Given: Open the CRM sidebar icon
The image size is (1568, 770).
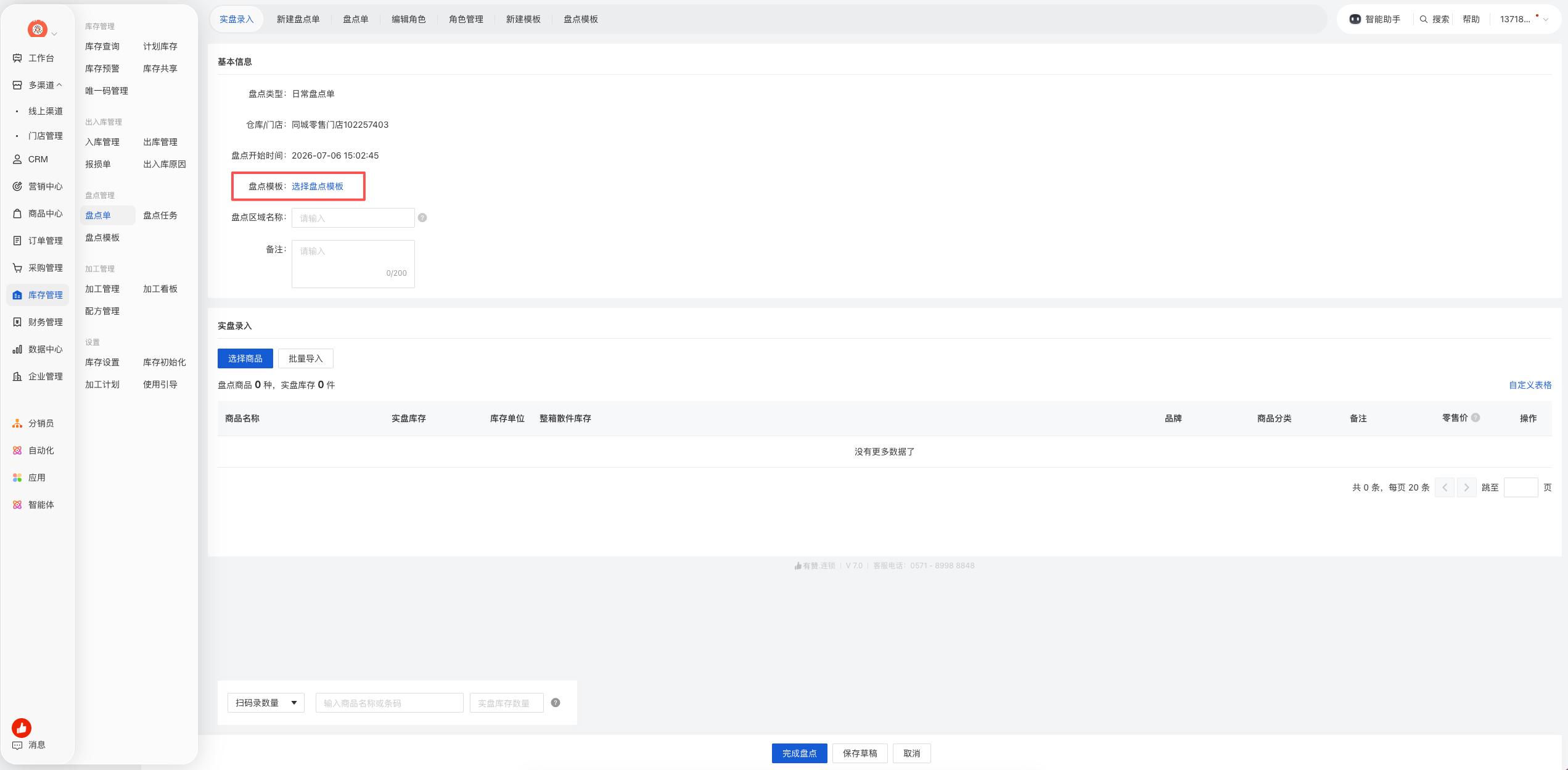Looking at the screenshot, I should click(17, 159).
